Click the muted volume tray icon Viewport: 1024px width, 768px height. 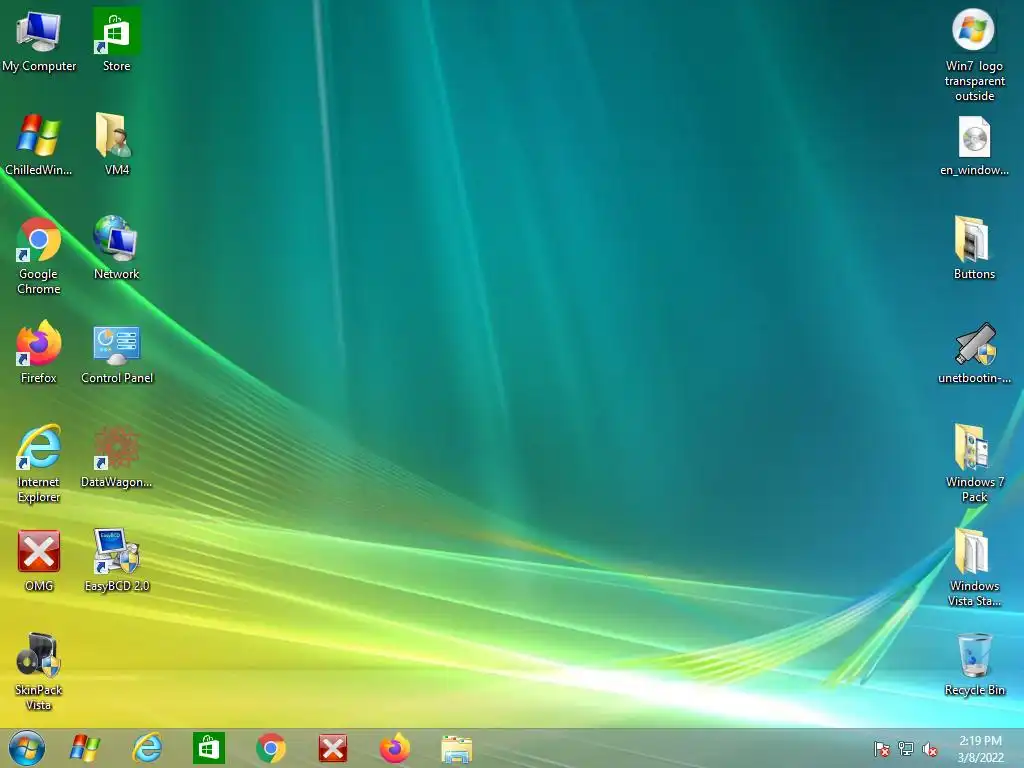[930, 749]
